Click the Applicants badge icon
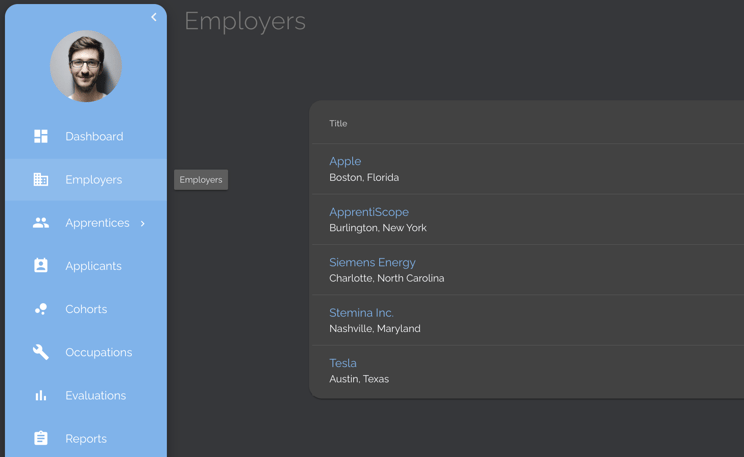Image resolution: width=744 pixels, height=457 pixels. point(41,265)
